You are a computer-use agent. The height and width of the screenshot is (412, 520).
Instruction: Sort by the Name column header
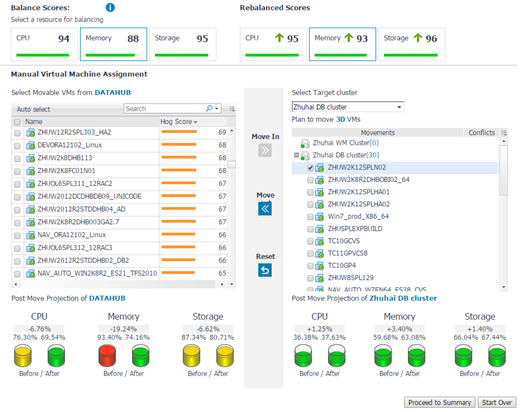pyautogui.click(x=34, y=122)
